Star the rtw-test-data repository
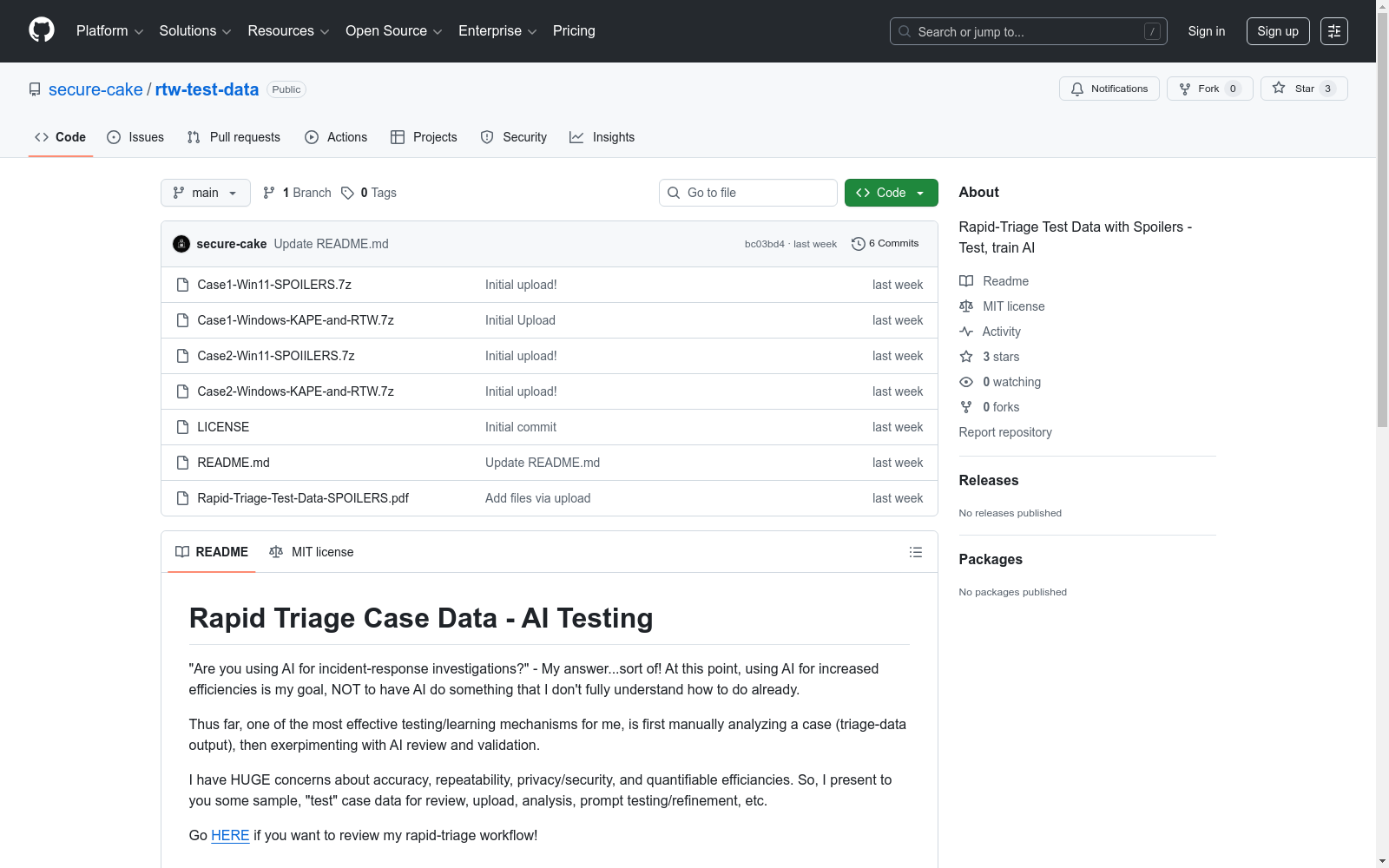 1303,89
